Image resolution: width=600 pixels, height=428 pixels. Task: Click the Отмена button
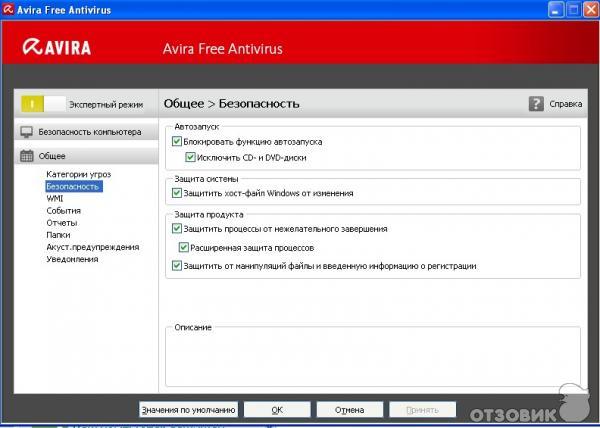(349, 409)
